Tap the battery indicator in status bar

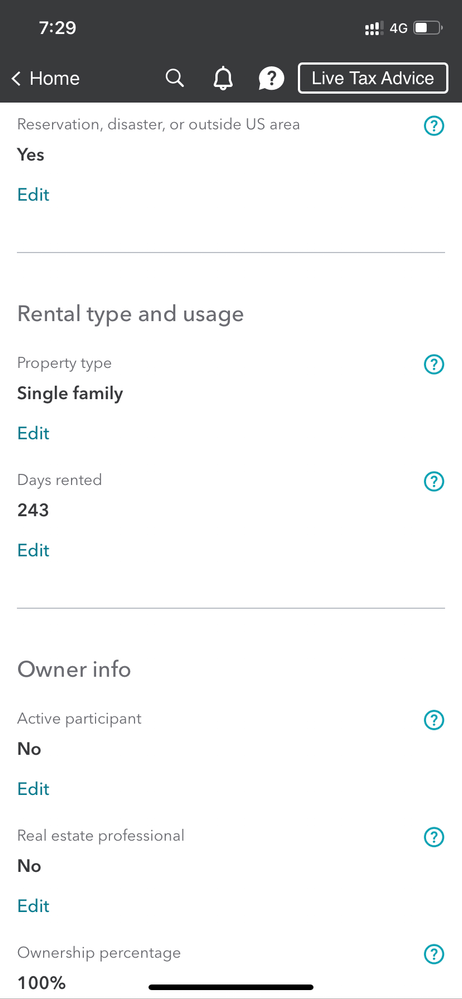[428, 28]
